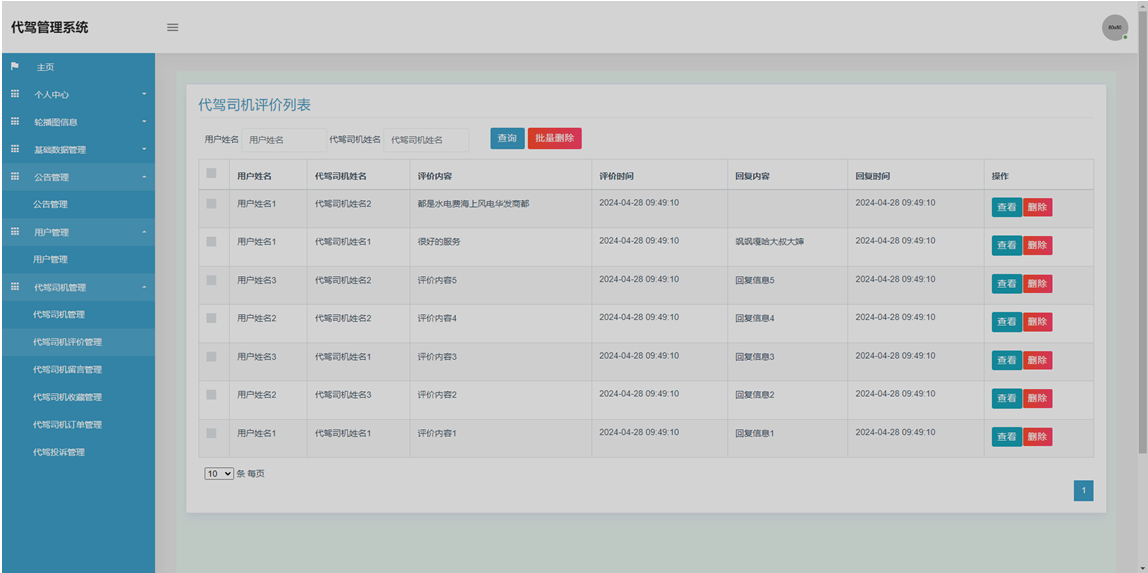Click the grid icon beside 代驾司机管理
Image resolution: width=1148 pixels, height=573 pixels.
[x=15, y=287]
